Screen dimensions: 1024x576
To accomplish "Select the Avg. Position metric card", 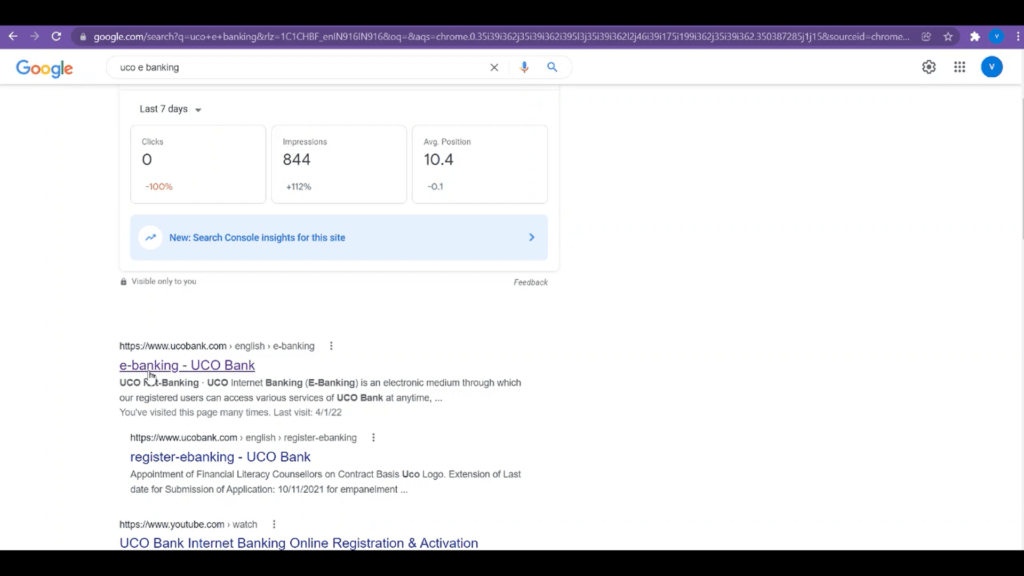I will [x=480, y=164].
